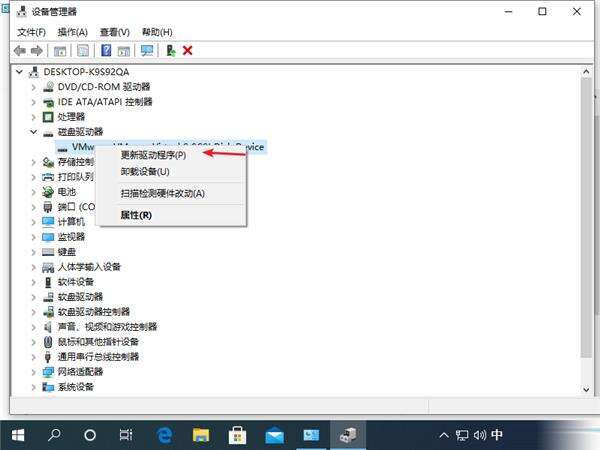
Task: Choose 卸载设备(U) in context menu
Action: pos(171,172)
